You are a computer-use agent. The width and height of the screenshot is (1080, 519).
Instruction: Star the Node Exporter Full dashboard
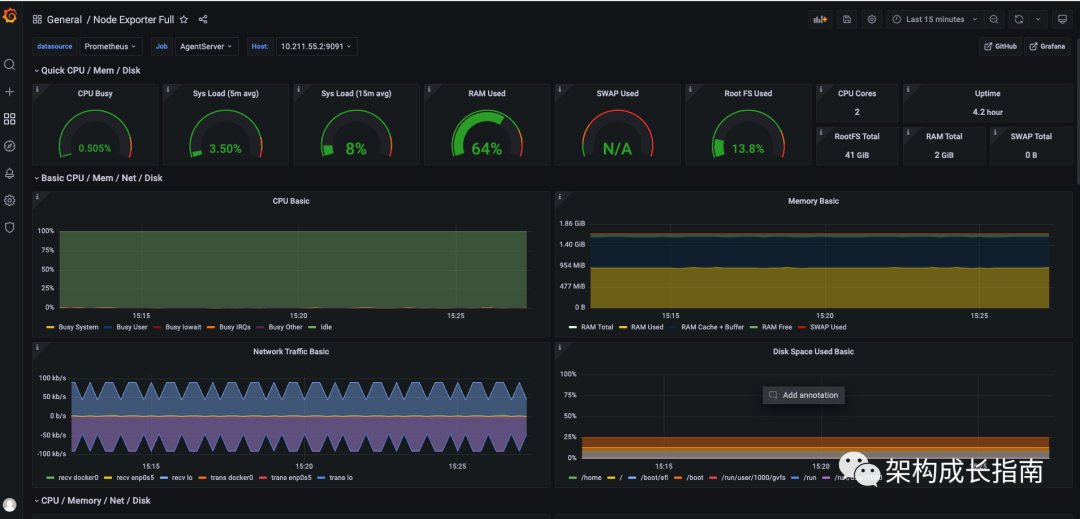[x=184, y=20]
